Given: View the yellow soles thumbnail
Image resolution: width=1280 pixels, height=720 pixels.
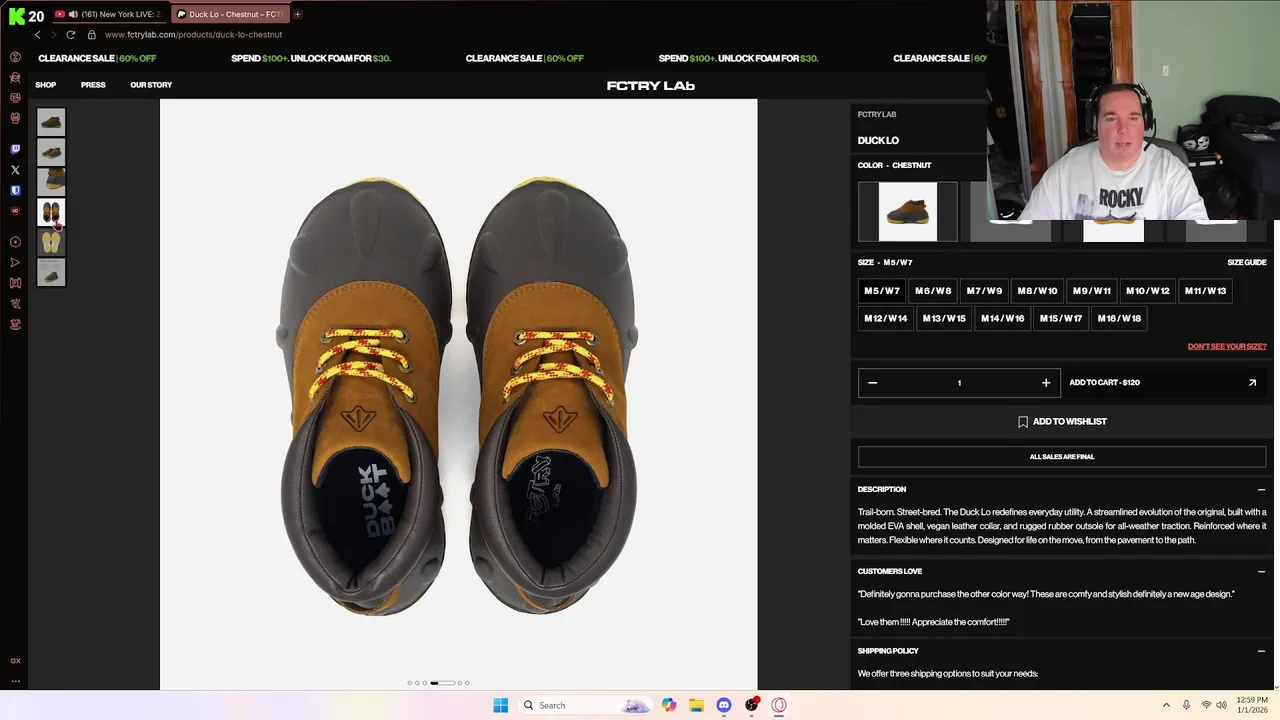Looking at the screenshot, I should point(51,242).
